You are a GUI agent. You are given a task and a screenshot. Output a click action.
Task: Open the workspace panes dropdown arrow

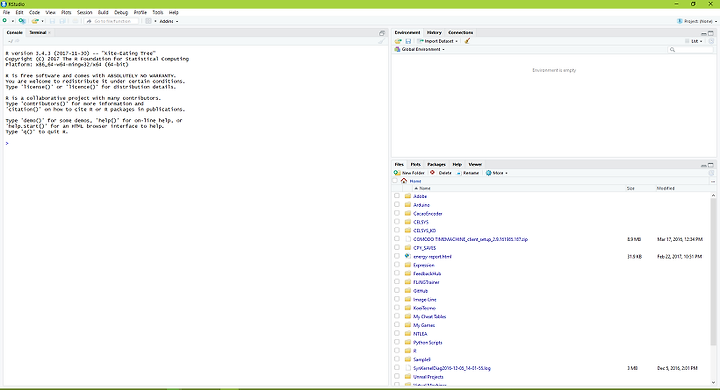coord(155,22)
